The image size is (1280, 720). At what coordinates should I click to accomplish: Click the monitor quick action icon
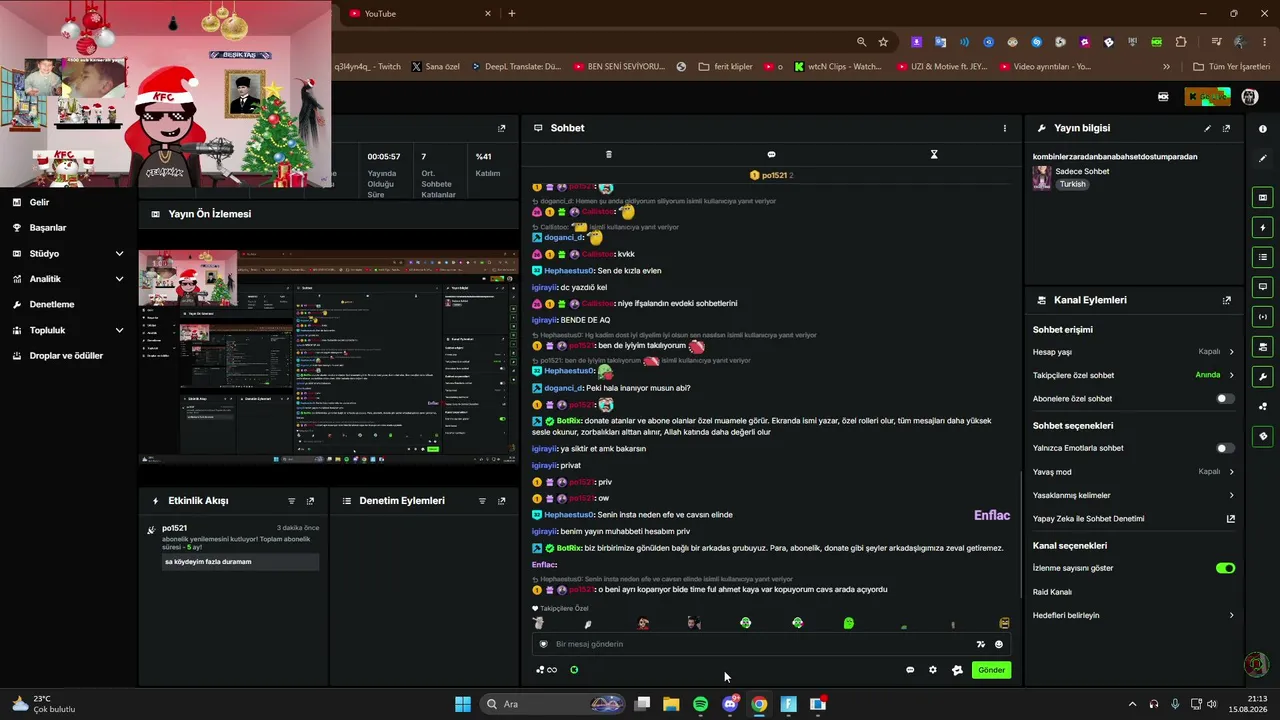(1263, 287)
